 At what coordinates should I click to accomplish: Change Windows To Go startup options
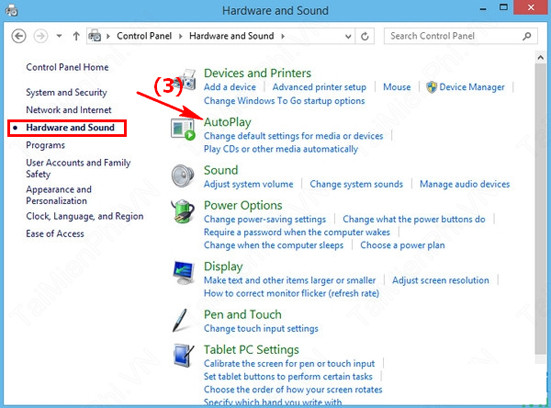click(284, 101)
